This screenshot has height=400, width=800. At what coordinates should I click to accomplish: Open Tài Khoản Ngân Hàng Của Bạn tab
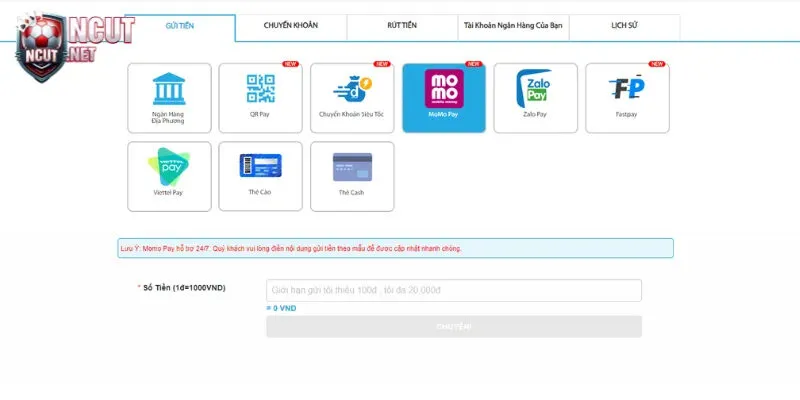click(513, 25)
